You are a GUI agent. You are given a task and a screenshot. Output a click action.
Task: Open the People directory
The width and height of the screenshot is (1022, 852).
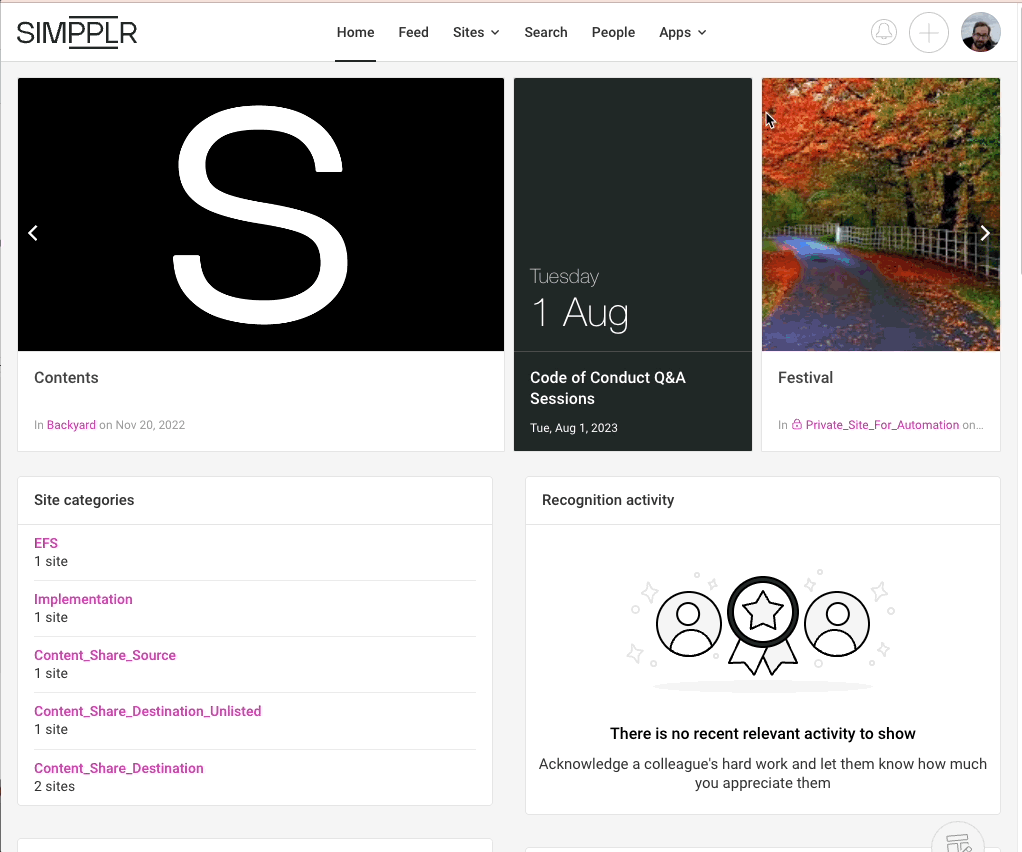pyautogui.click(x=613, y=32)
